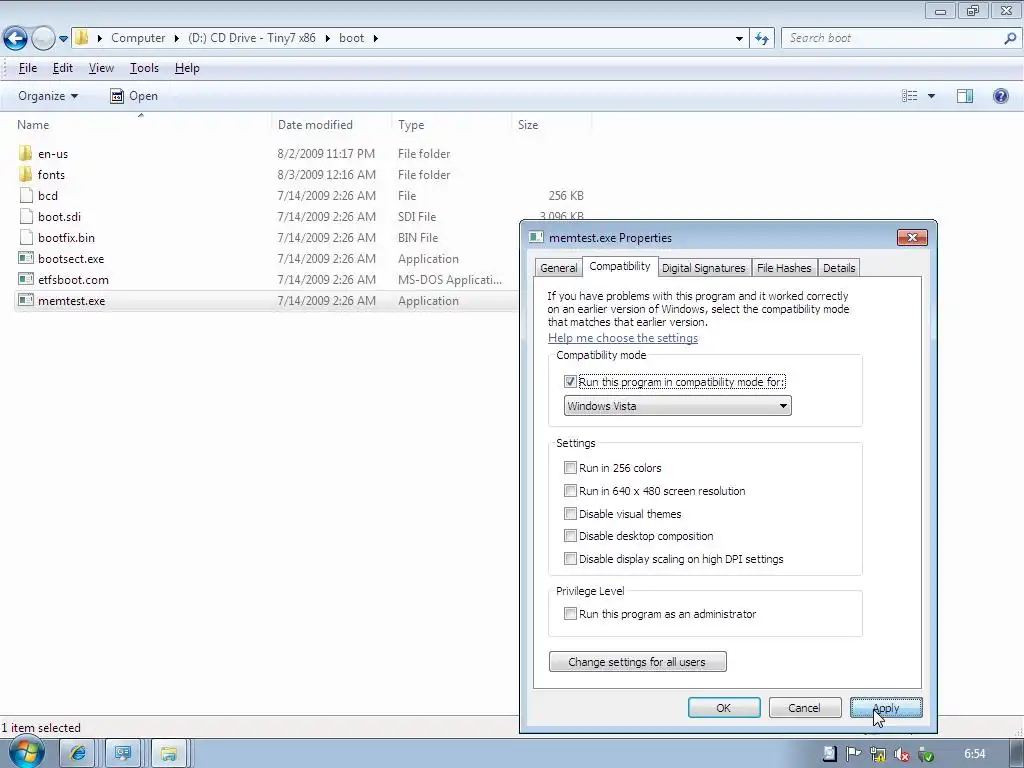Open the Tools menu

(x=144, y=68)
